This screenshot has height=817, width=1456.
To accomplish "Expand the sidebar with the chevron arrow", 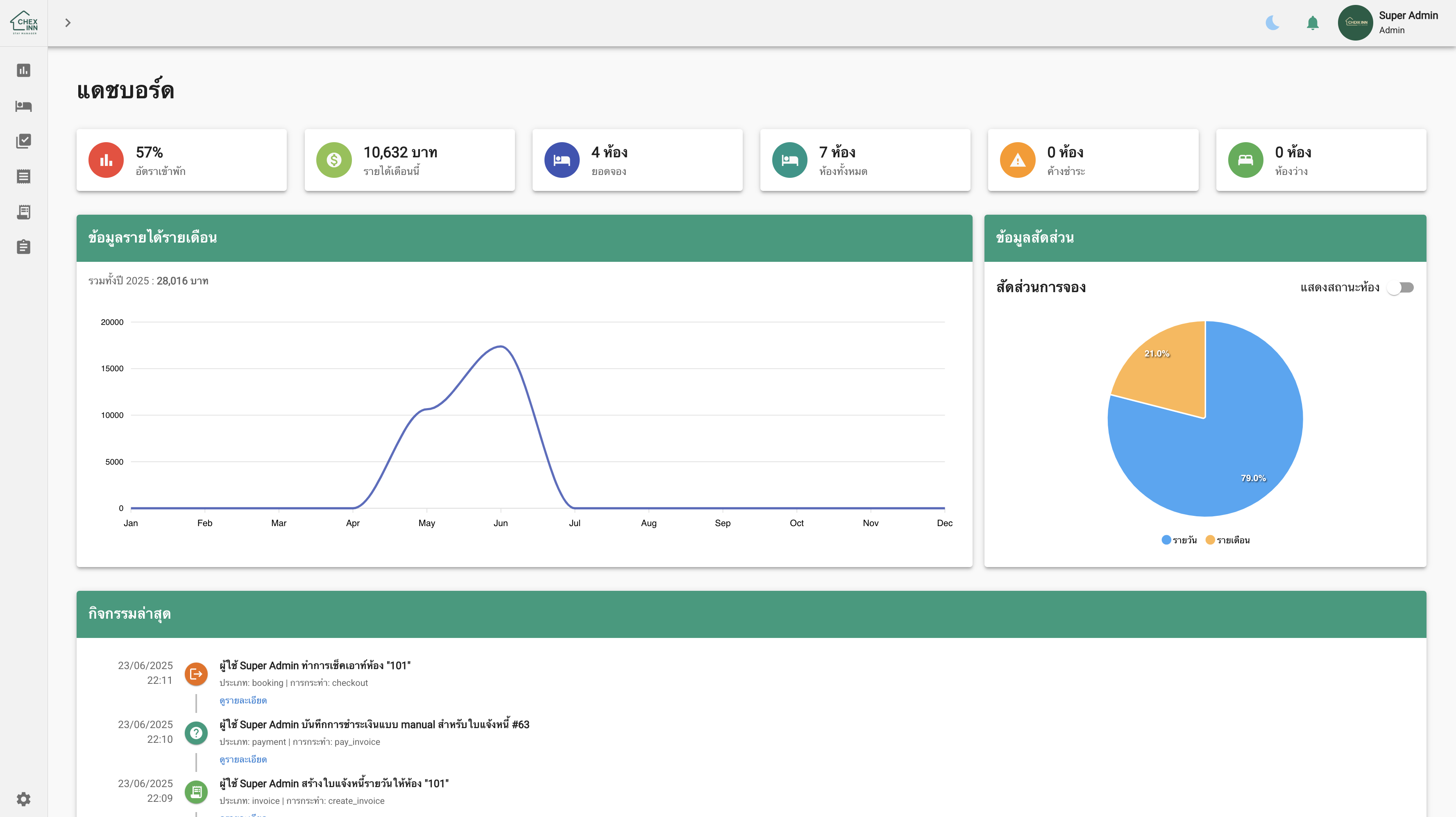I will click(x=68, y=23).
